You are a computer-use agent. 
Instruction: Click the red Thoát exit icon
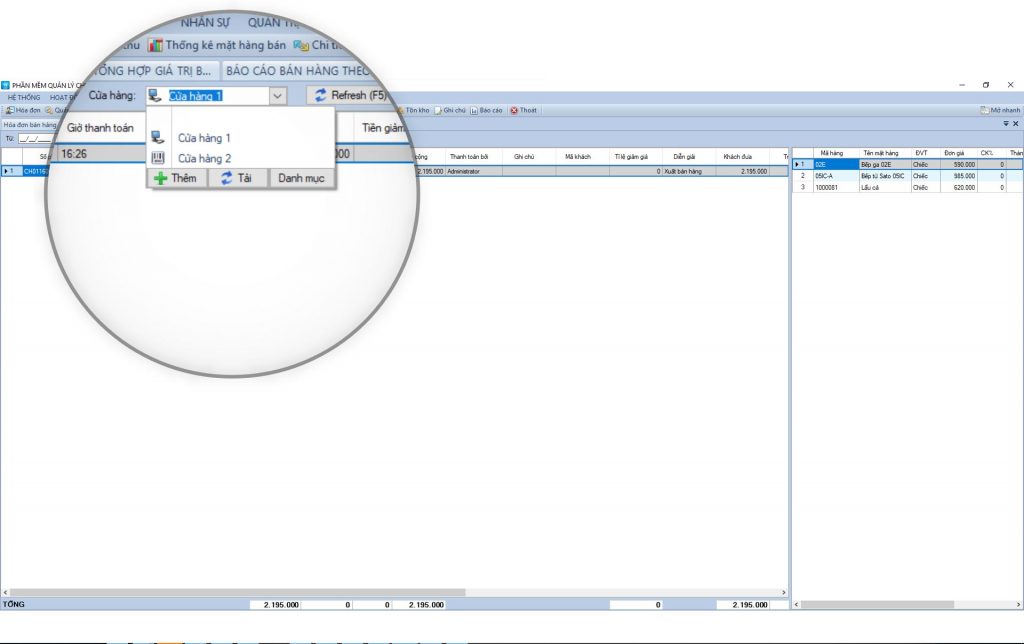coord(514,110)
